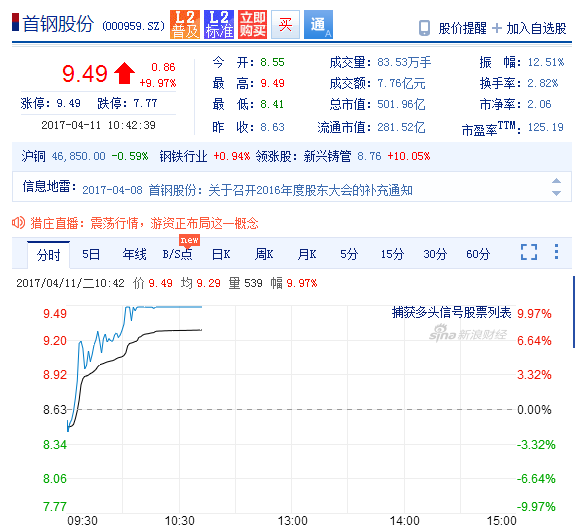Viewport: 575px width, 527px height.
Task: Click 成交量 value 83.53万手
Action: pyautogui.click(x=404, y=62)
